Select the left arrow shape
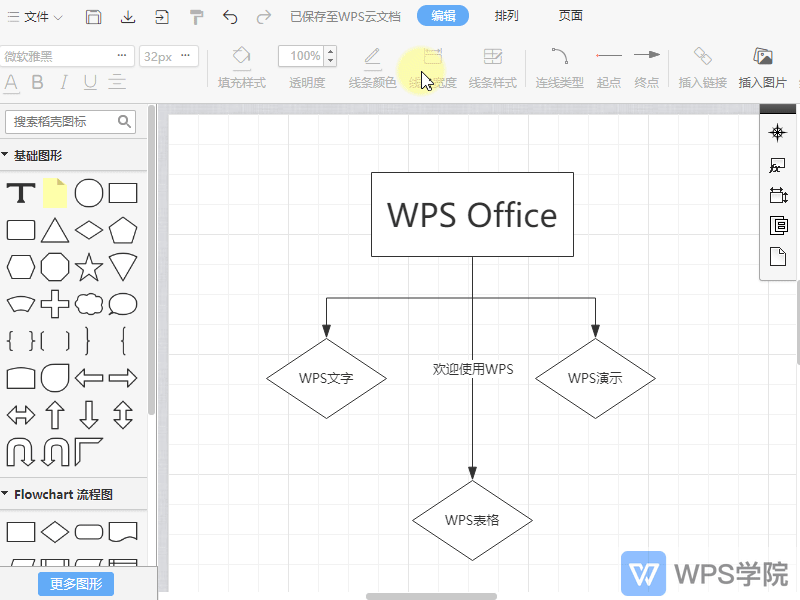This screenshot has height=600, width=800. point(89,378)
